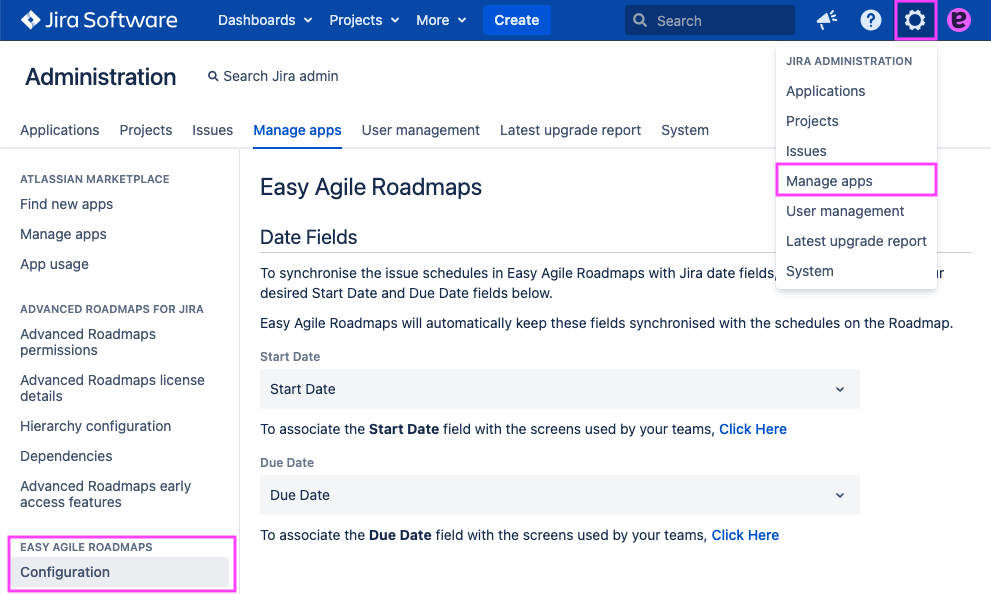Open the More dropdown menu
Viewport: 991px width, 594px height.
(x=441, y=20)
